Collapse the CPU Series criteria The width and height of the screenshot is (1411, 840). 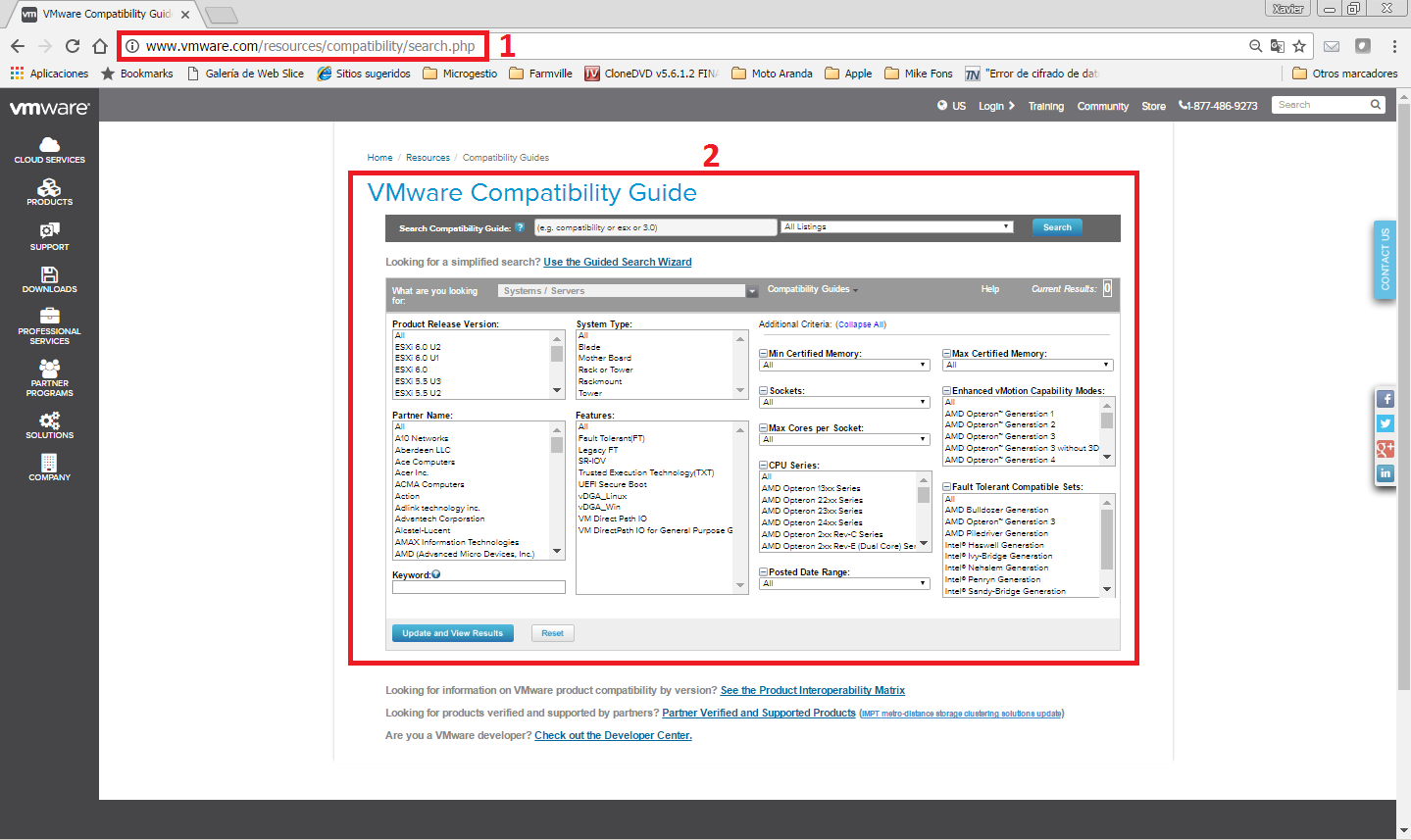764,466
